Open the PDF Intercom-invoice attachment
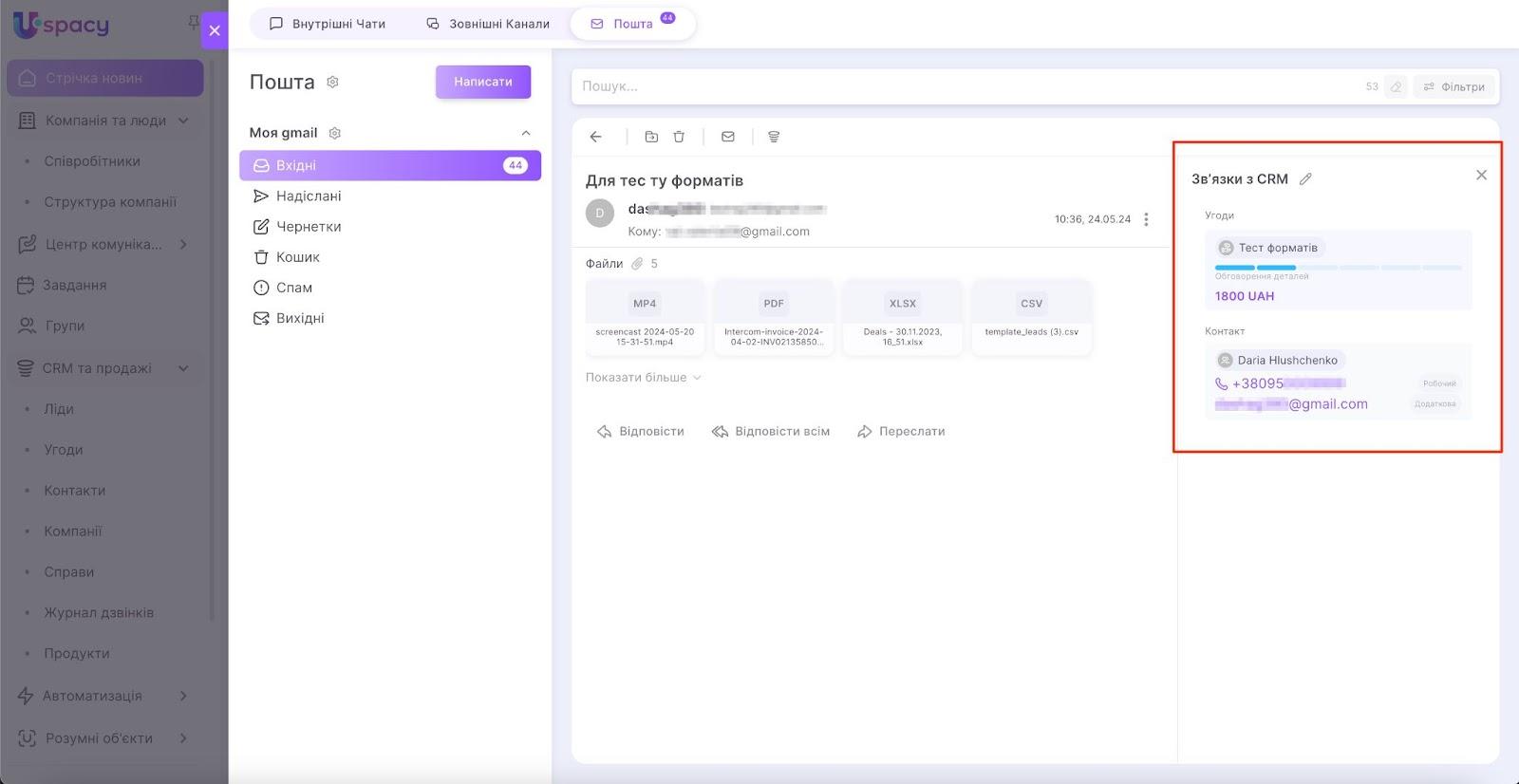Viewport: 1519px width, 784px height. point(774,318)
